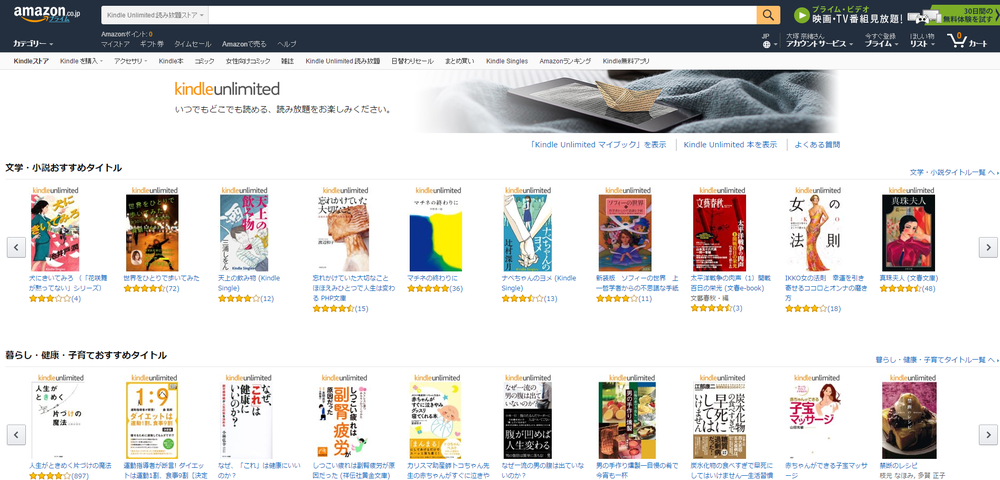
Task: Click the 忘れかけていた大切なこと title link
Action: coord(353,287)
